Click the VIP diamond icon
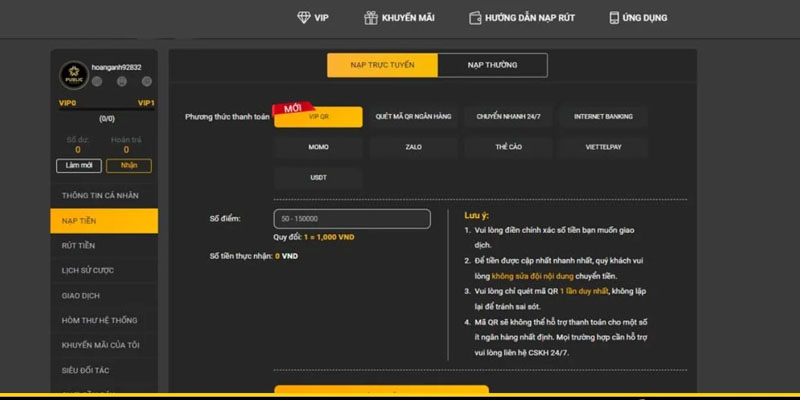Viewport: 800px width, 400px height. coord(304,17)
